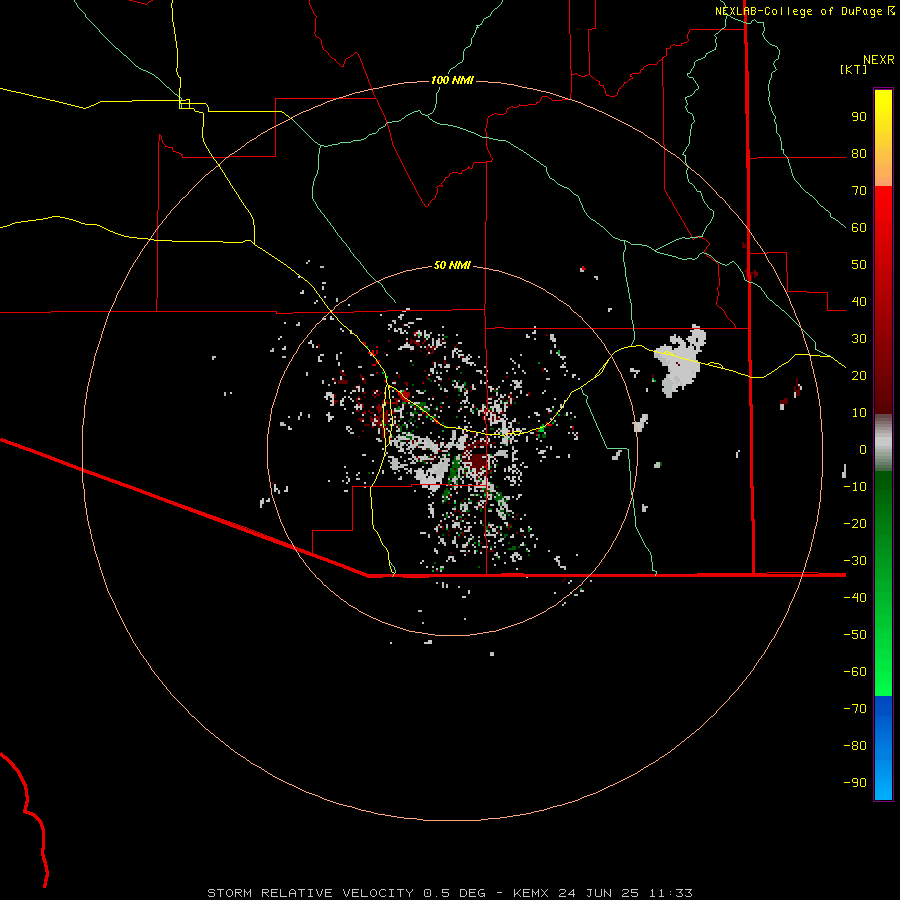Screen dimensions: 900x900
Task: Click the 100 NMI range ring label
Action: (452, 80)
